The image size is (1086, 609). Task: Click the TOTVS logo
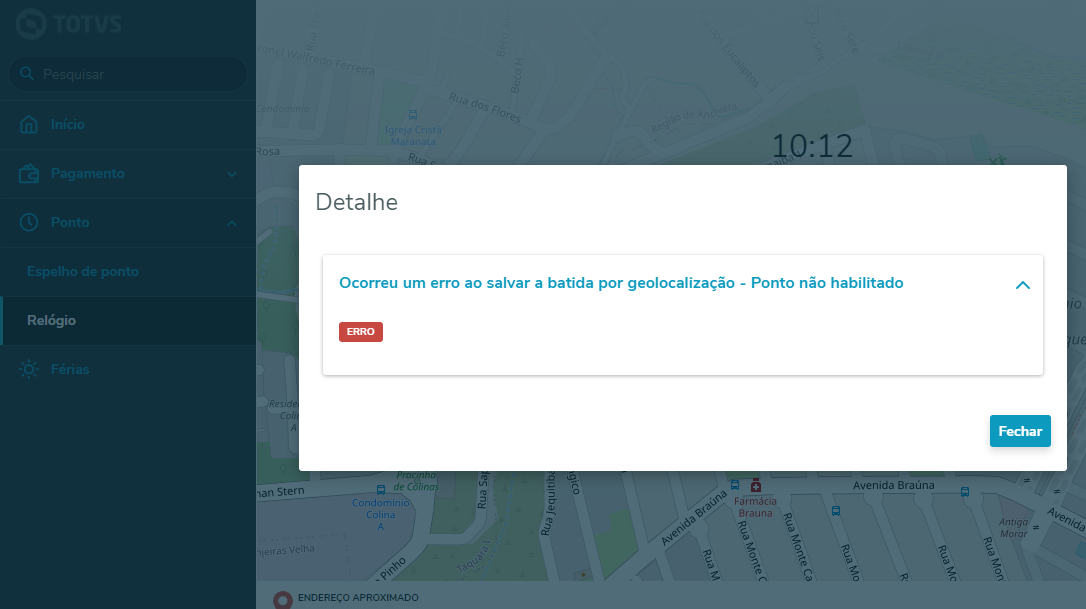(x=69, y=24)
